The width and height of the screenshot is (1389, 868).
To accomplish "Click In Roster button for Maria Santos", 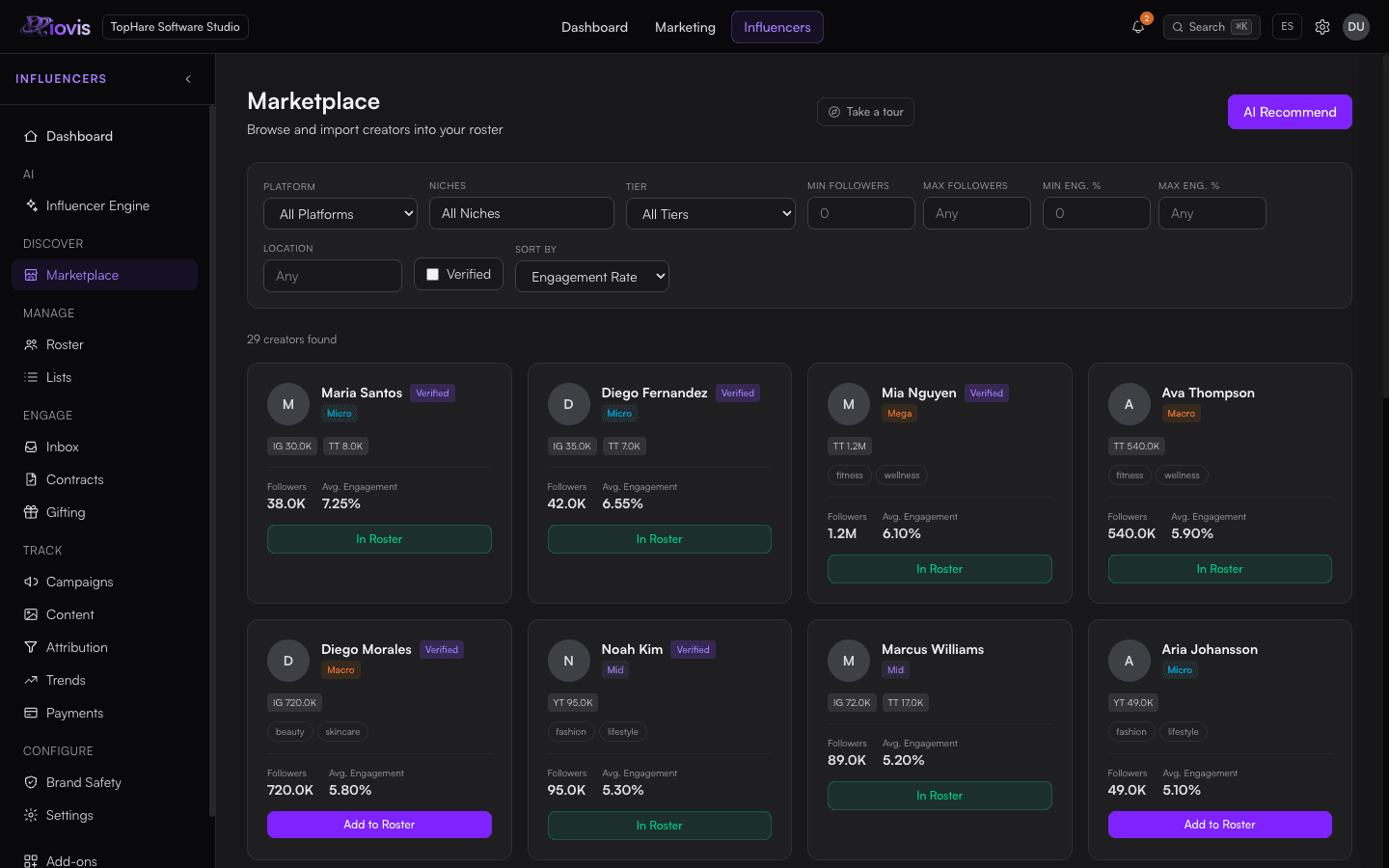I will 379,539.
